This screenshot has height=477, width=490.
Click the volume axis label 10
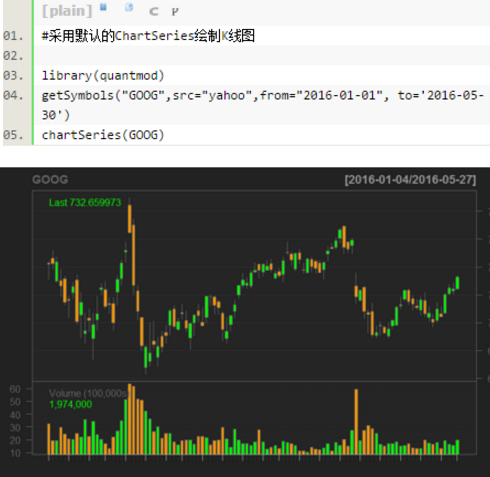[x=15, y=453]
